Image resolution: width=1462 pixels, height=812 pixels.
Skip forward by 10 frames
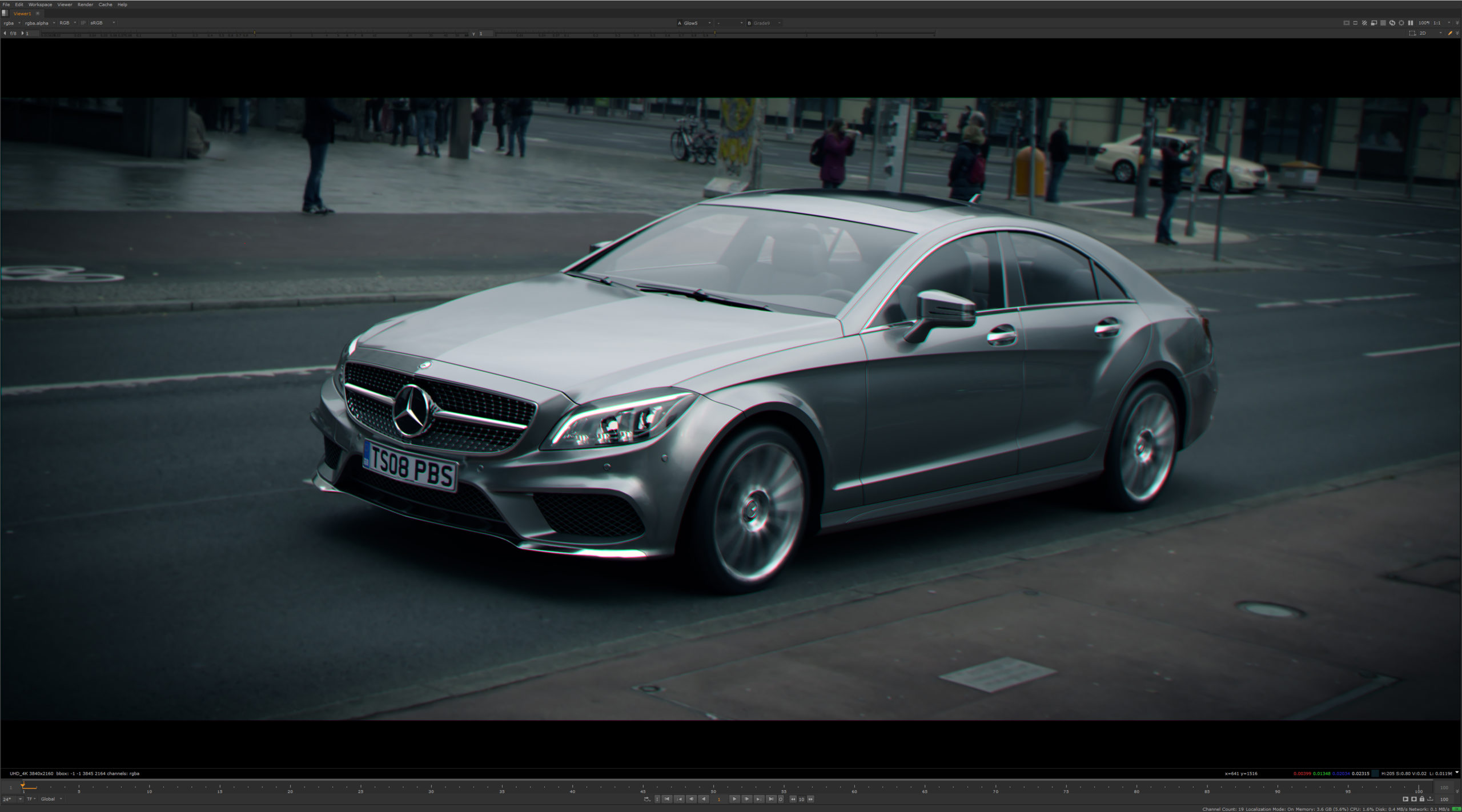click(810, 799)
